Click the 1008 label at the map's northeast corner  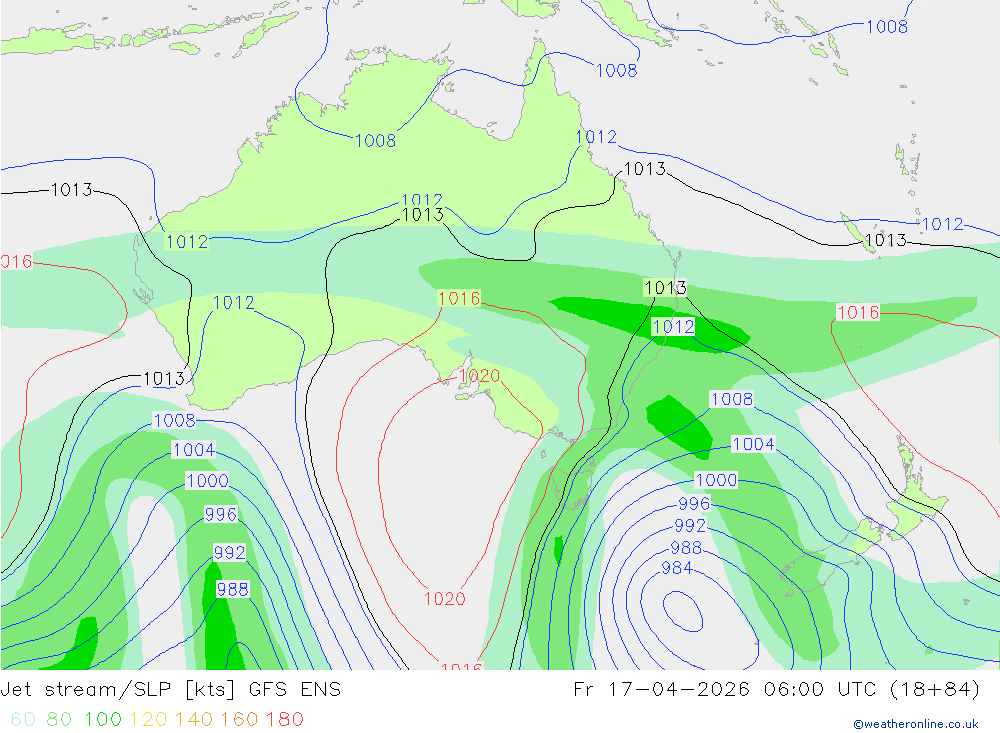(887, 27)
